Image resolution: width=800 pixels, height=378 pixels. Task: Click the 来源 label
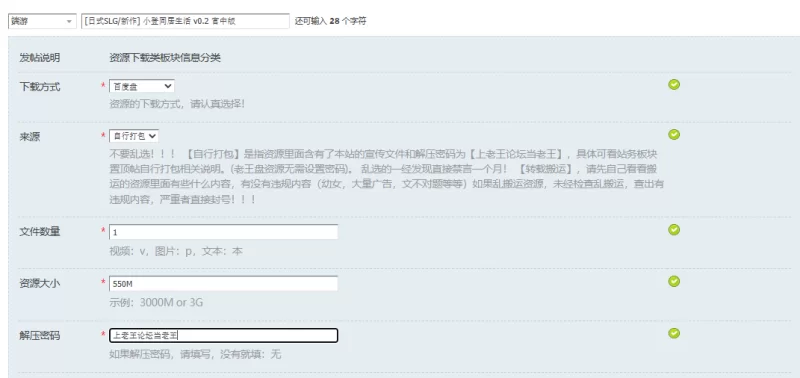(x=30, y=137)
